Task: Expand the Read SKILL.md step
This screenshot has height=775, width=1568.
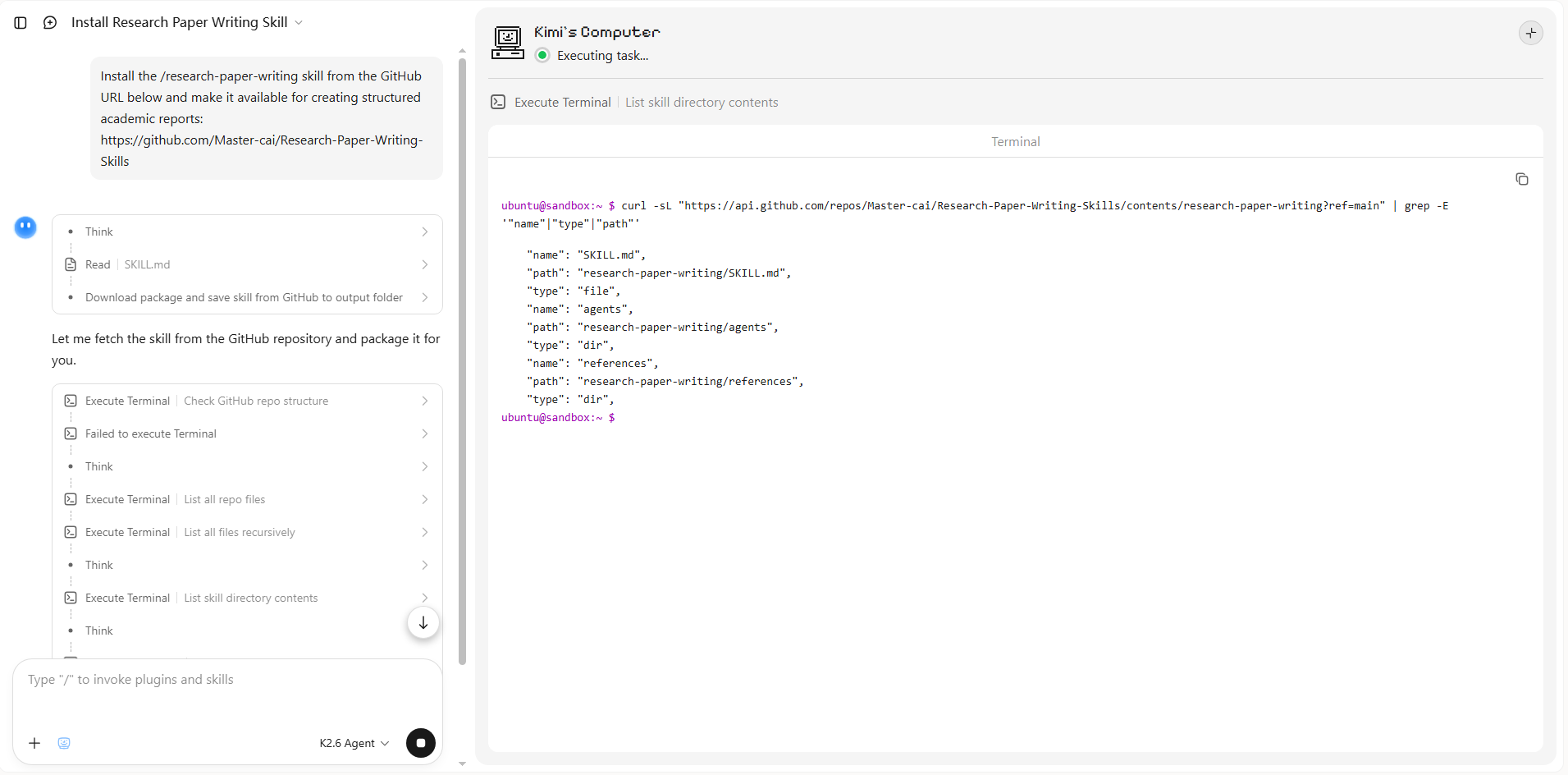Action: [x=247, y=264]
